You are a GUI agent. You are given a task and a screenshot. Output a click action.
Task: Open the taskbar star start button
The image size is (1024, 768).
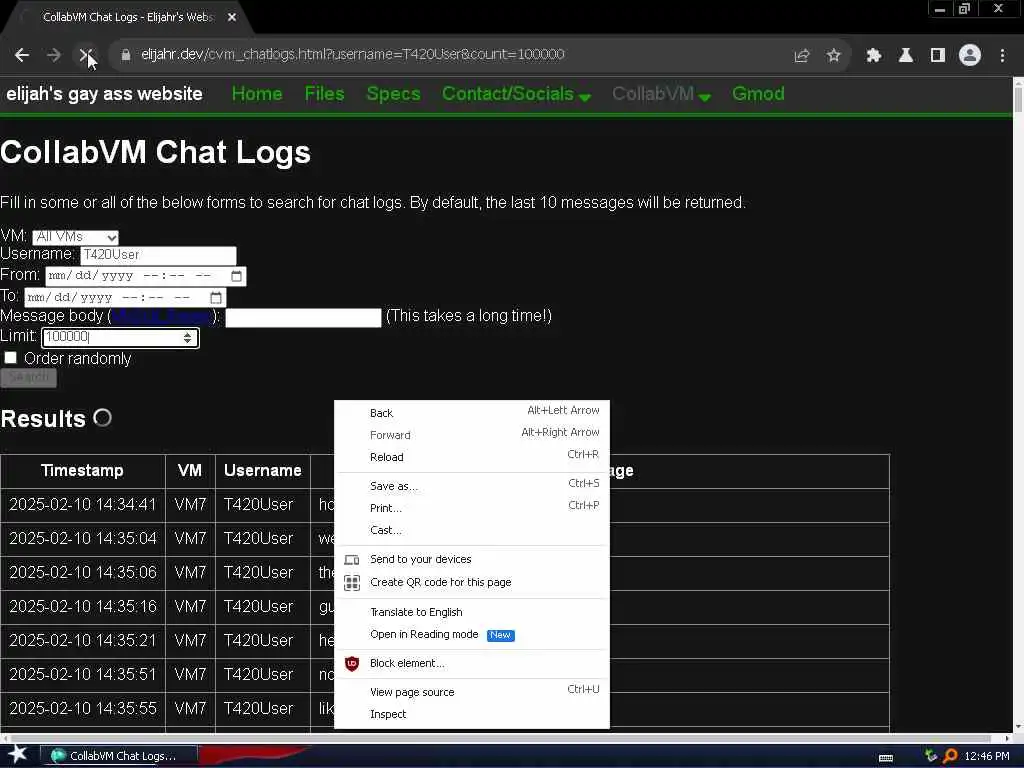(x=18, y=755)
